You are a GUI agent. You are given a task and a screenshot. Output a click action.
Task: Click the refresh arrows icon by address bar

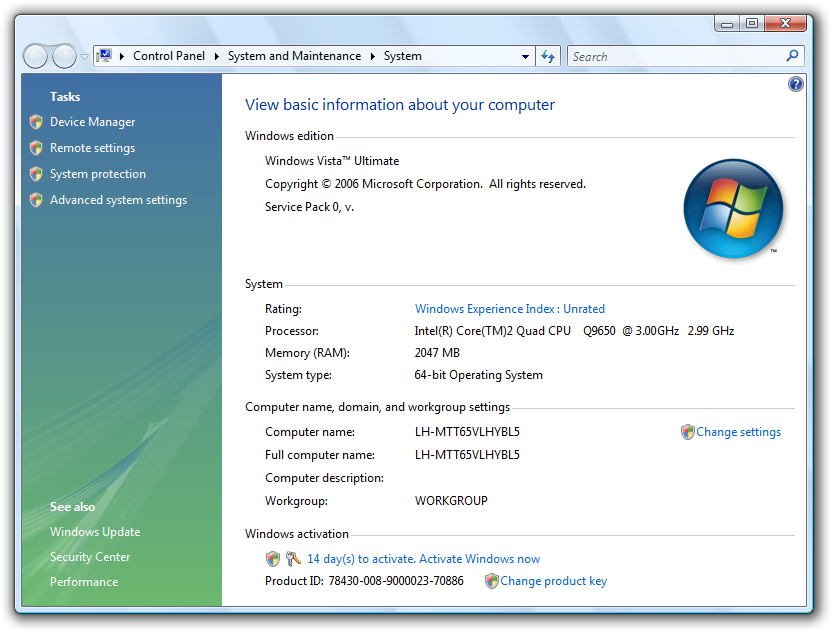548,56
